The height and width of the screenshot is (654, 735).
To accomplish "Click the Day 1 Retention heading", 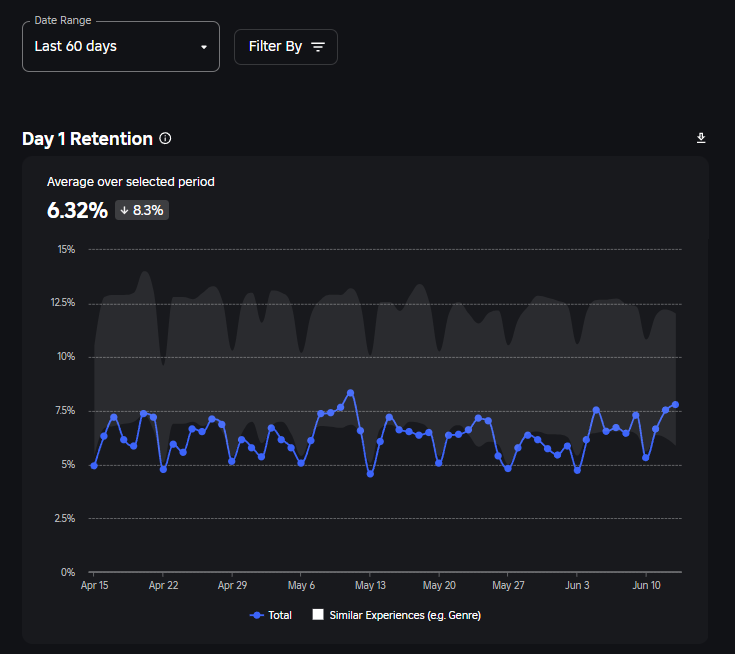I will point(87,139).
